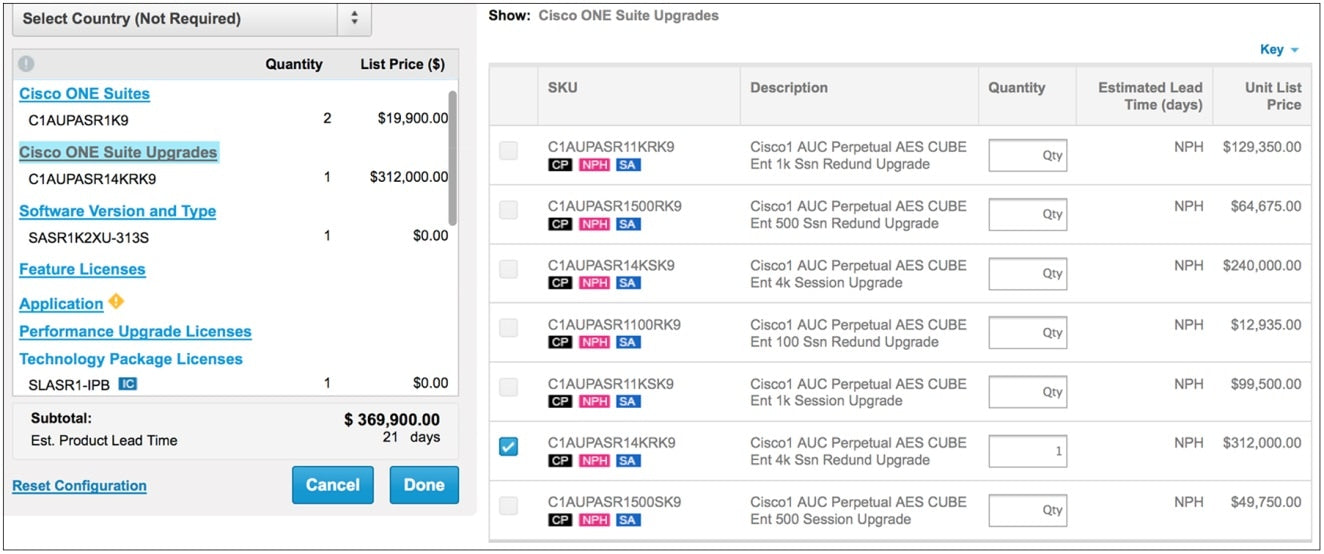The image size is (1324, 554).
Task: Go to Performance Upgrade Licenses
Action: 135,332
